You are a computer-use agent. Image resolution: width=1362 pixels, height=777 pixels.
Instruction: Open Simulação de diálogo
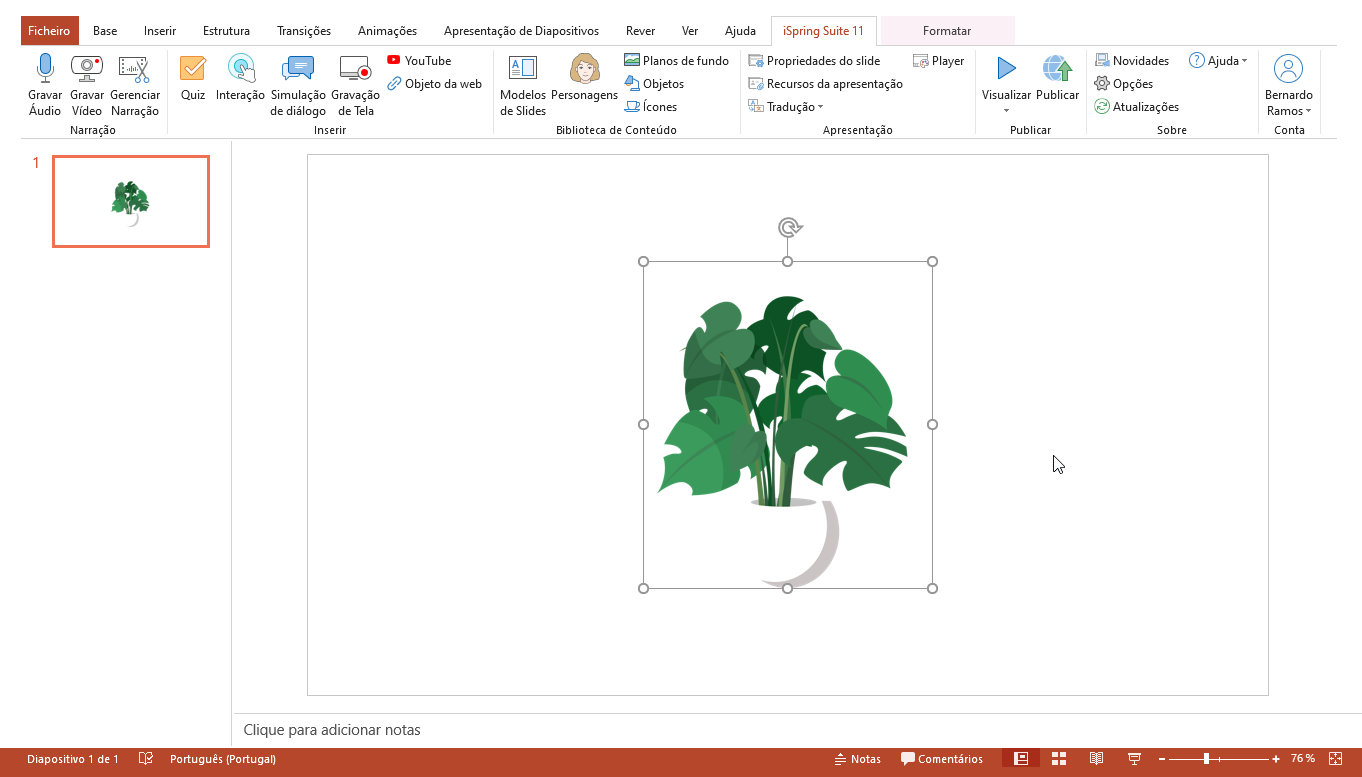tap(298, 69)
